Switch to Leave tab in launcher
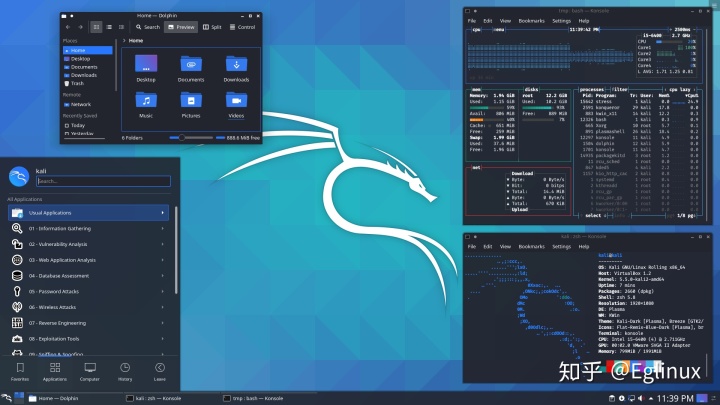Viewport: 720px width, 405px height. click(160, 372)
